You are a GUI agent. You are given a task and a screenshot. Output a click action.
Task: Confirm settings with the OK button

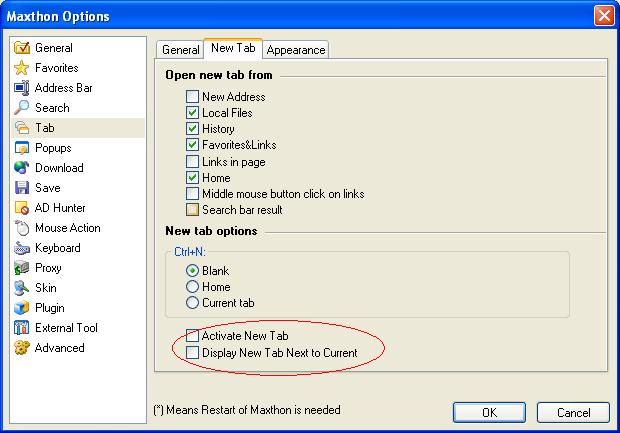coord(490,412)
